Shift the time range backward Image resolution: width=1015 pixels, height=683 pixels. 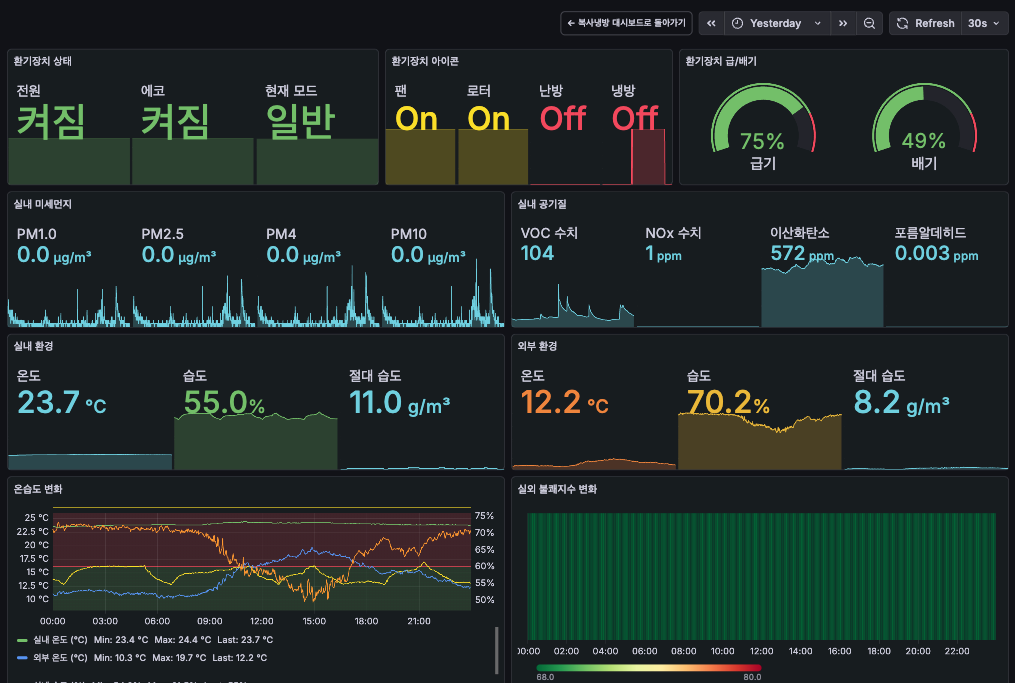coord(711,23)
